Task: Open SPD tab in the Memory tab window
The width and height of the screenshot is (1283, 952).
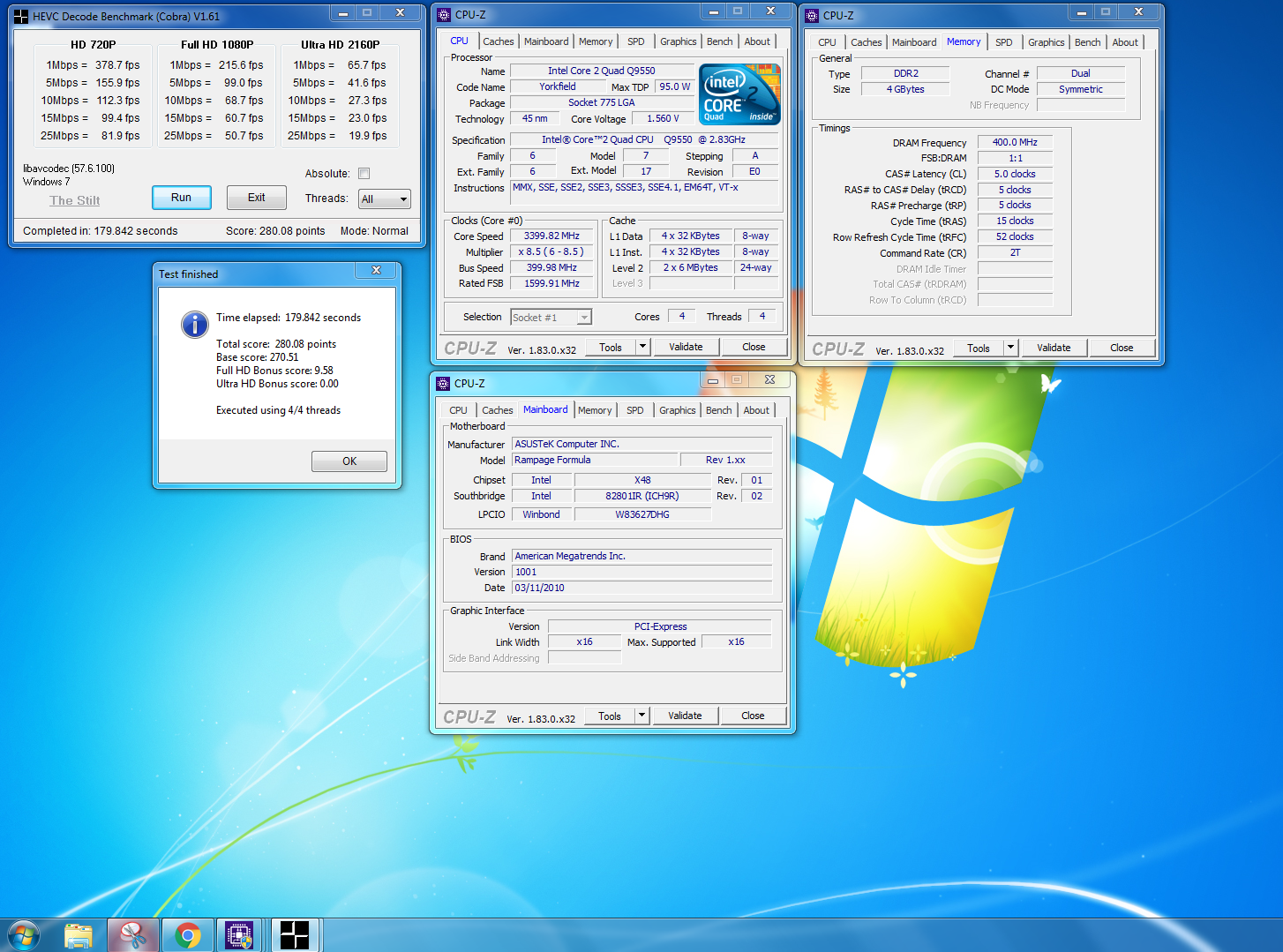Action: 1004,42
